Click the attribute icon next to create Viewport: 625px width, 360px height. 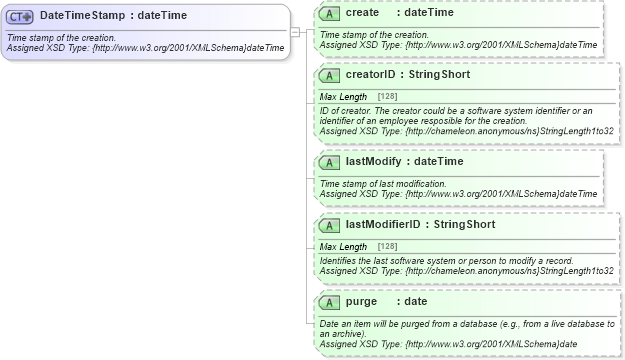tap(329, 14)
